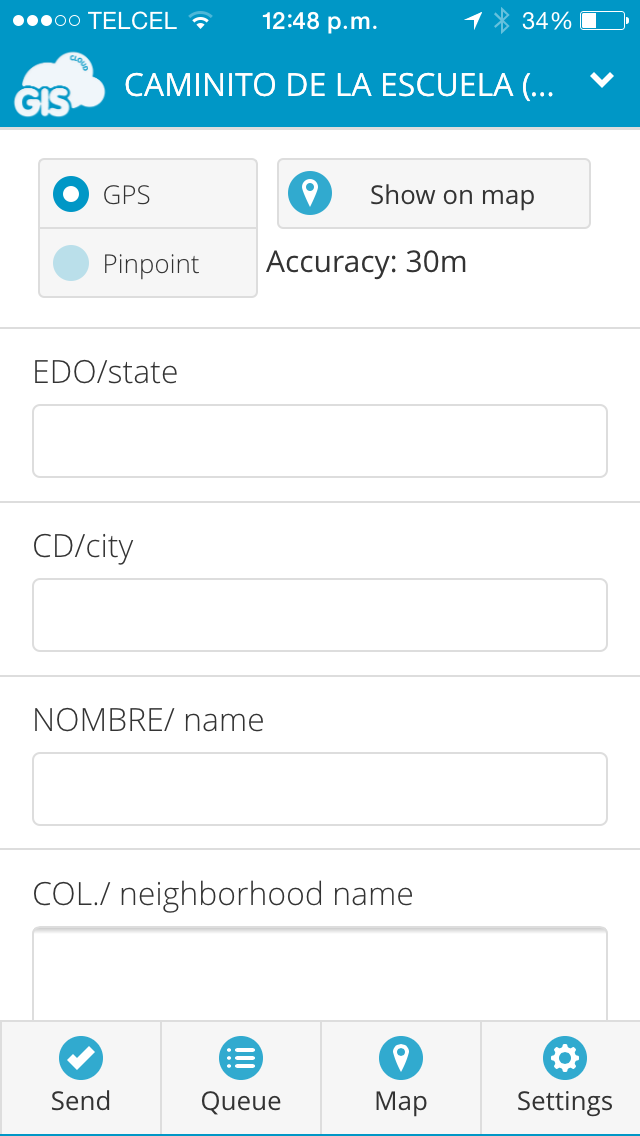This screenshot has width=640, height=1136.
Task: Tap the Send checkmark icon
Action: (80, 1057)
